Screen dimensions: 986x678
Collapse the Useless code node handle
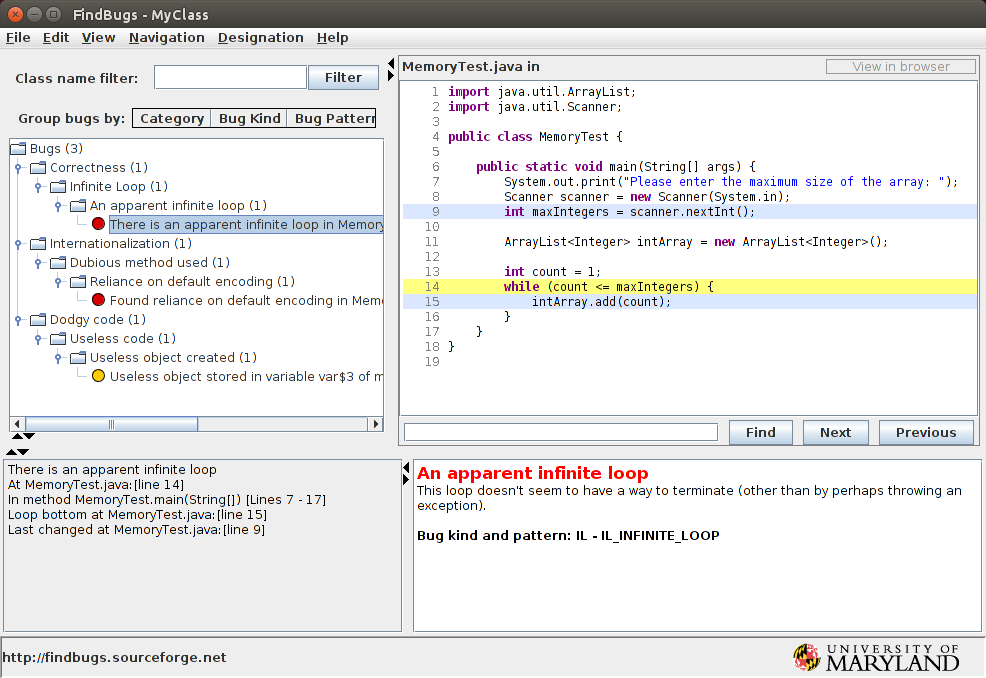(x=38, y=339)
